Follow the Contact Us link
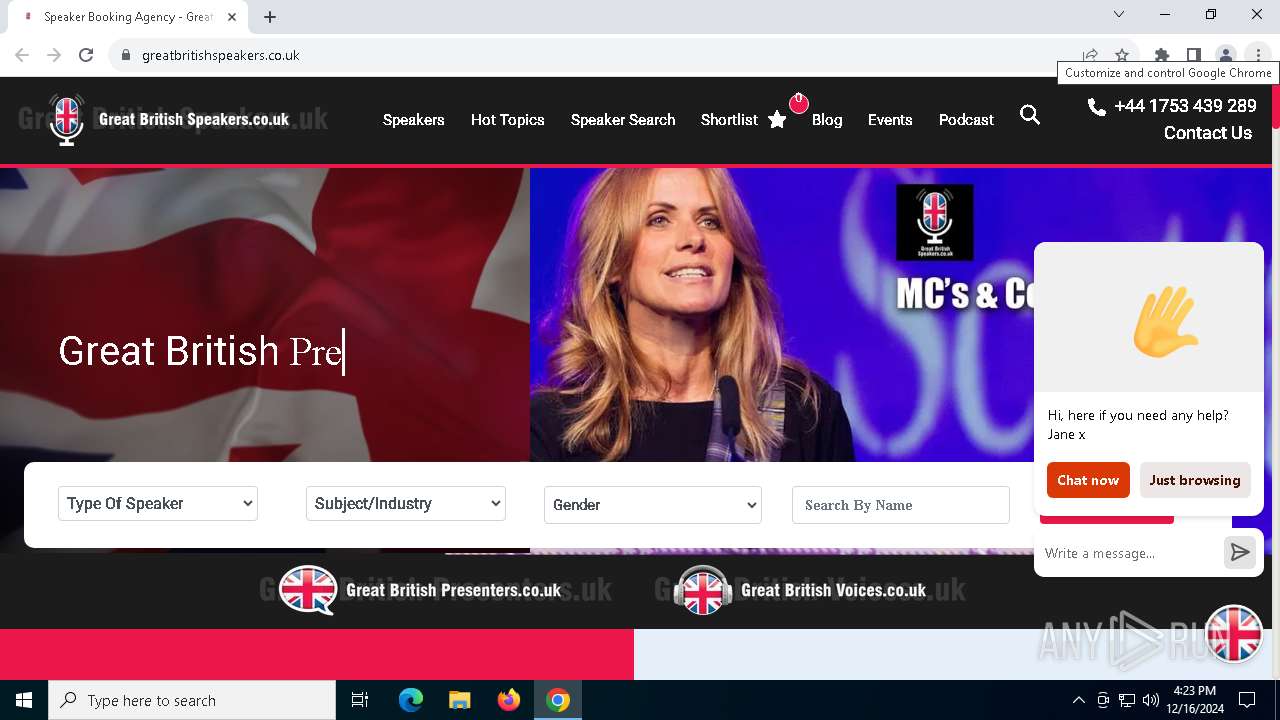Viewport: 1280px width, 720px height. [1207, 133]
